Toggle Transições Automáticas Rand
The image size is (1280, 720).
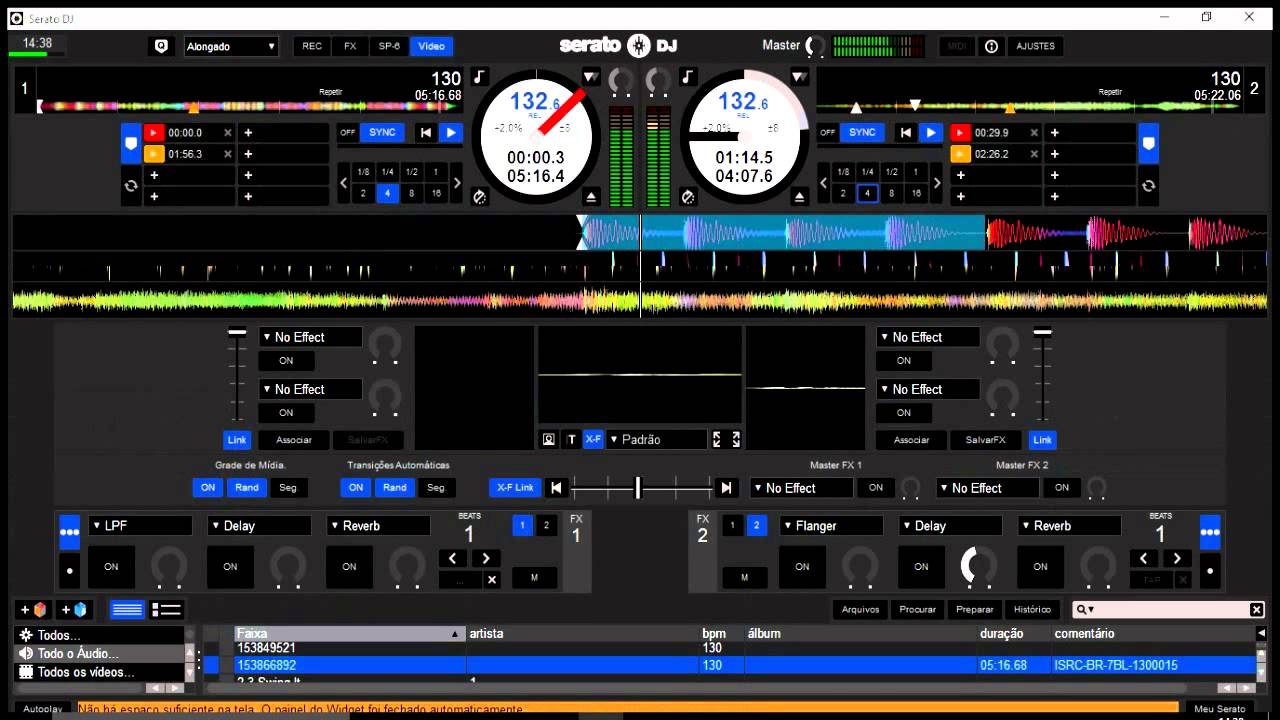395,488
